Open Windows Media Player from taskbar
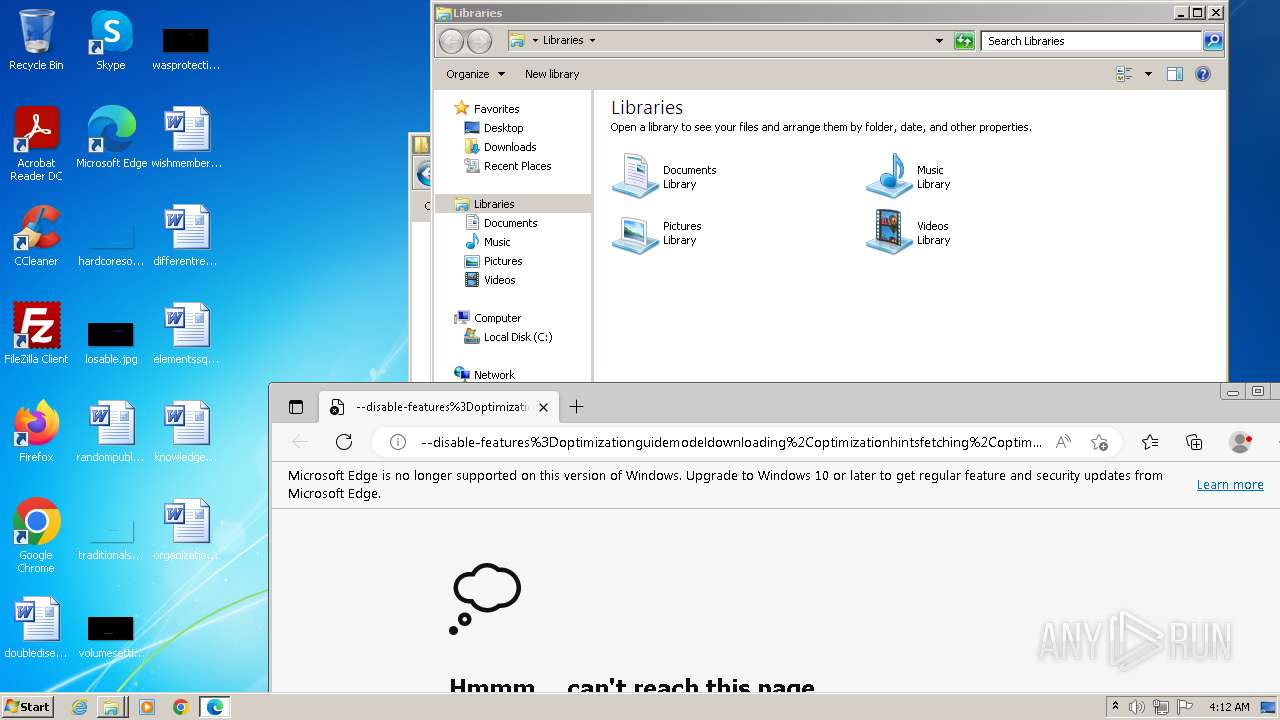Image resolution: width=1280 pixels, height=720 pixels. (x=147, y=707)
